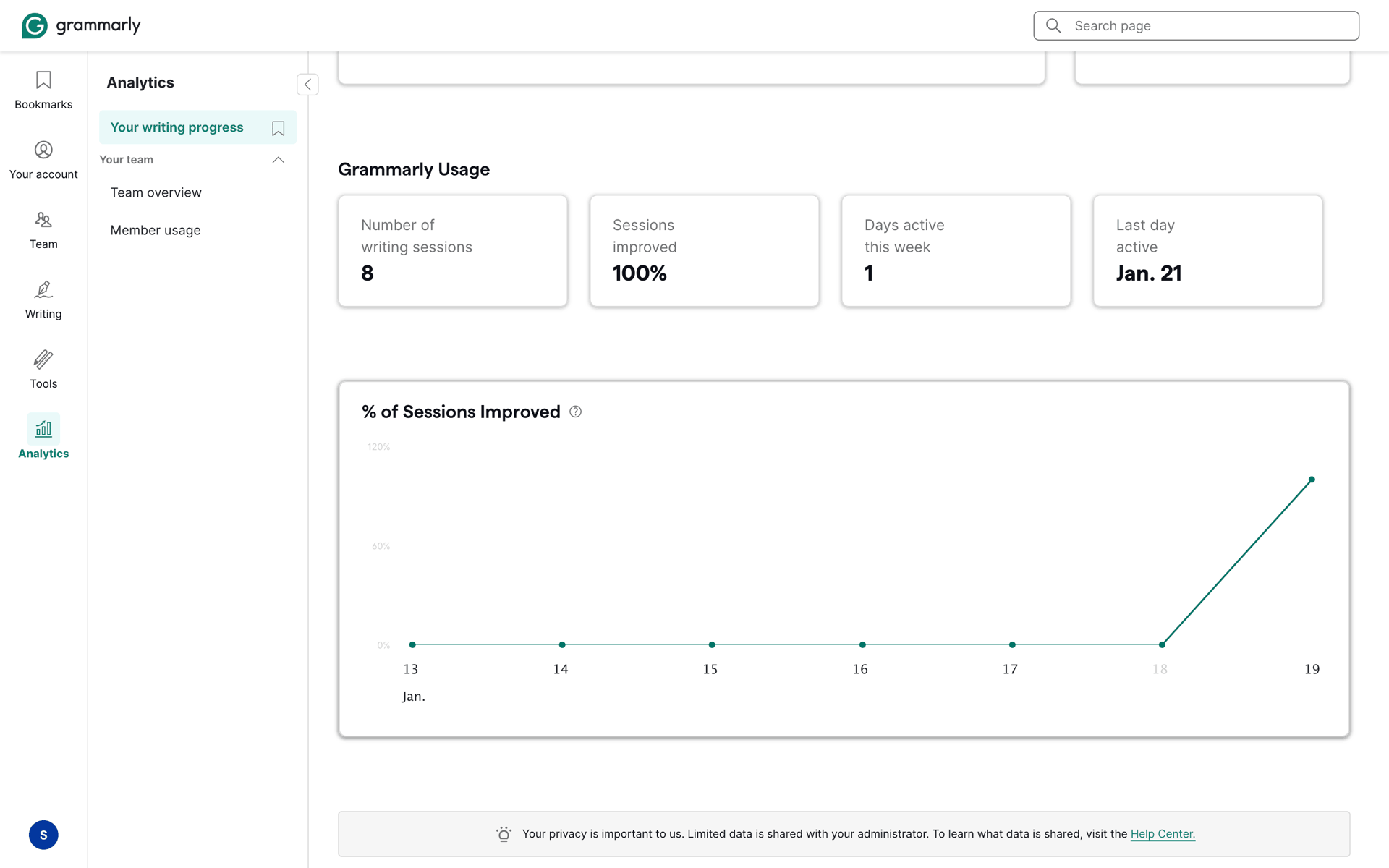
Task: Collapse the Your team group
Action: point(279,160)
